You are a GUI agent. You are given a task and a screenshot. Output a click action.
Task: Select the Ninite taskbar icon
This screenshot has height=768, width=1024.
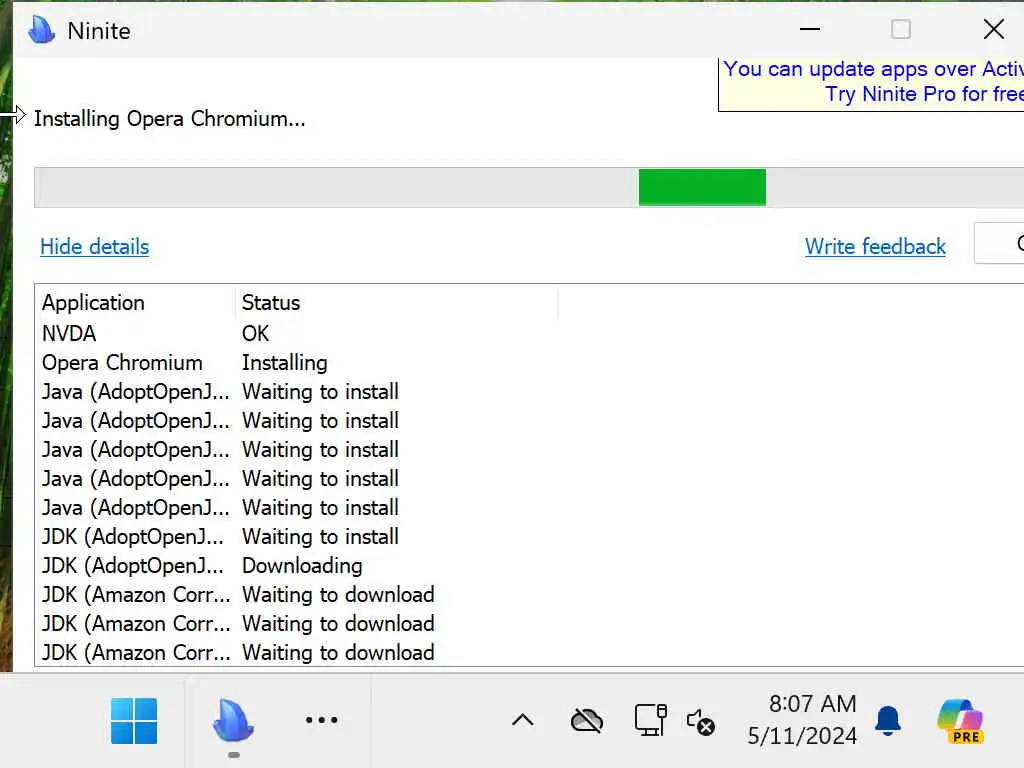[233, 720]
